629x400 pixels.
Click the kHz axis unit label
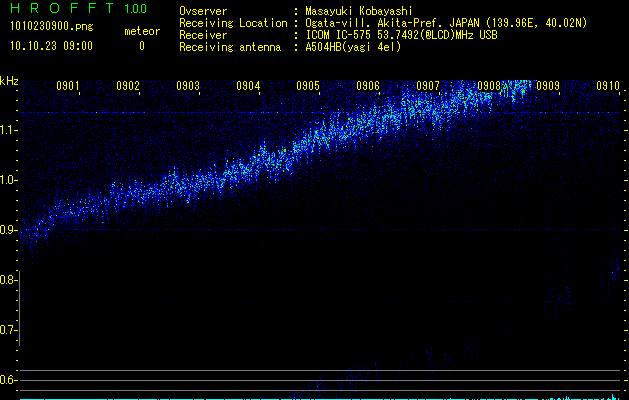9,81
